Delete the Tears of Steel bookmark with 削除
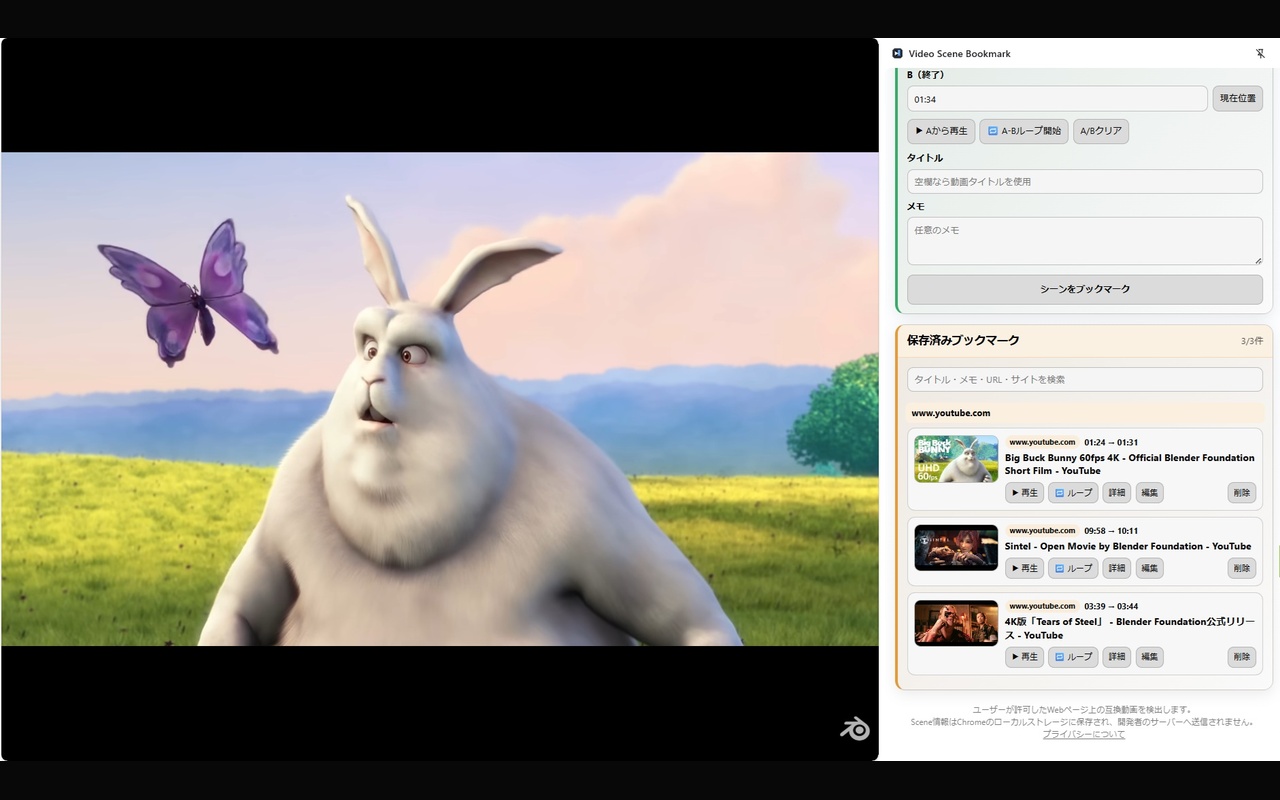This screenshot has width=1280, height=800. (1241, 657)
